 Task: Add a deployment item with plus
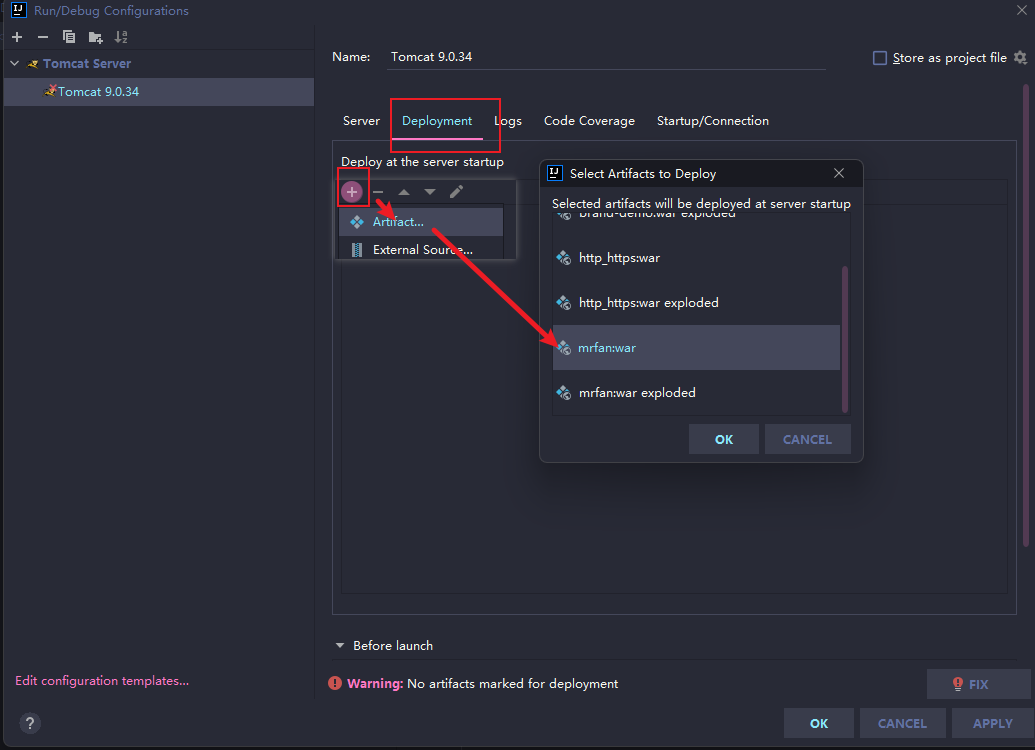pyautogui.click(x=352, y=191)
